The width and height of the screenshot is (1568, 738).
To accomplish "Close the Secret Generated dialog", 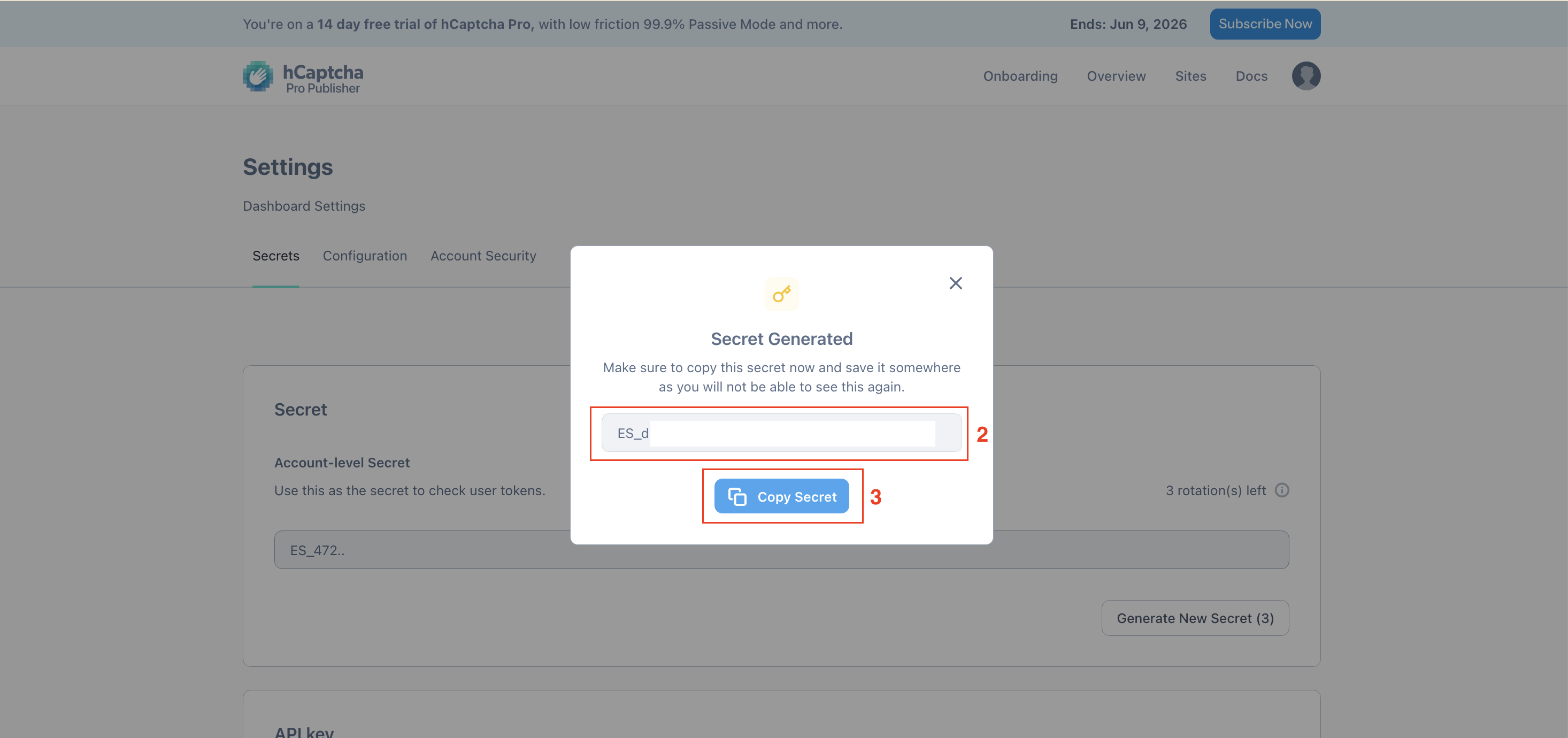I will click(955, 283).
